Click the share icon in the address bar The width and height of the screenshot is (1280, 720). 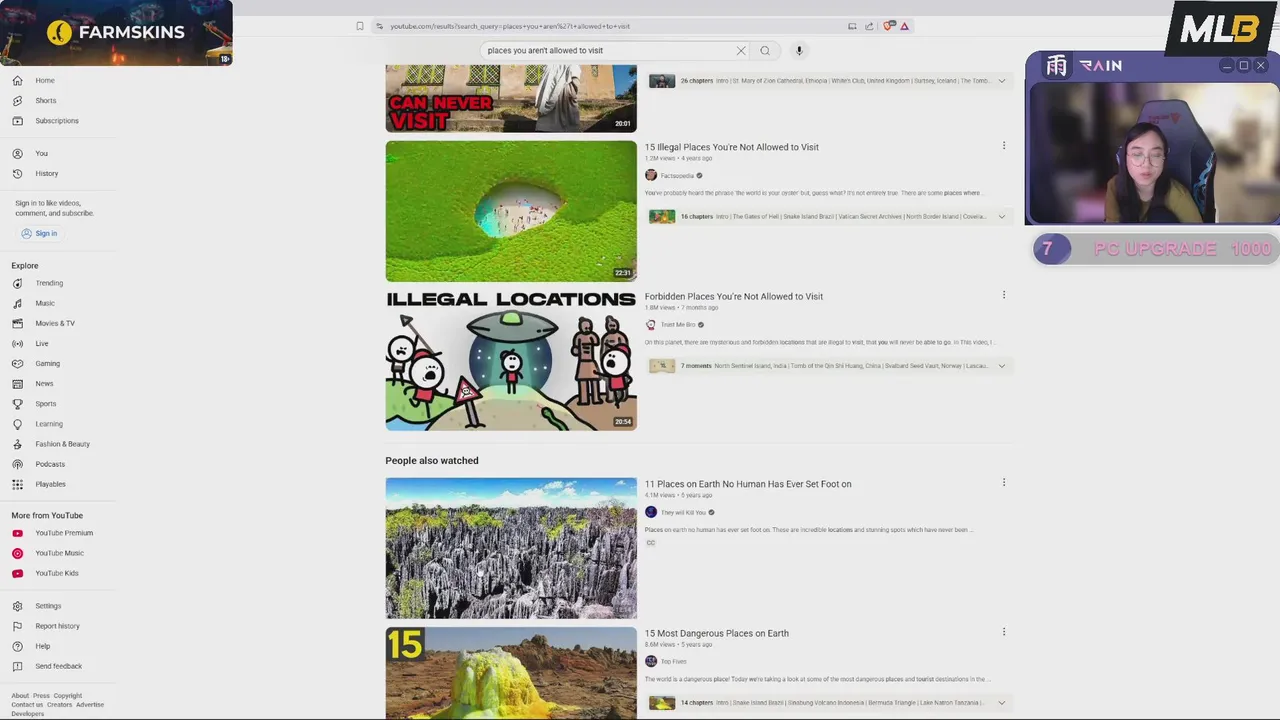tap(869, 26)
